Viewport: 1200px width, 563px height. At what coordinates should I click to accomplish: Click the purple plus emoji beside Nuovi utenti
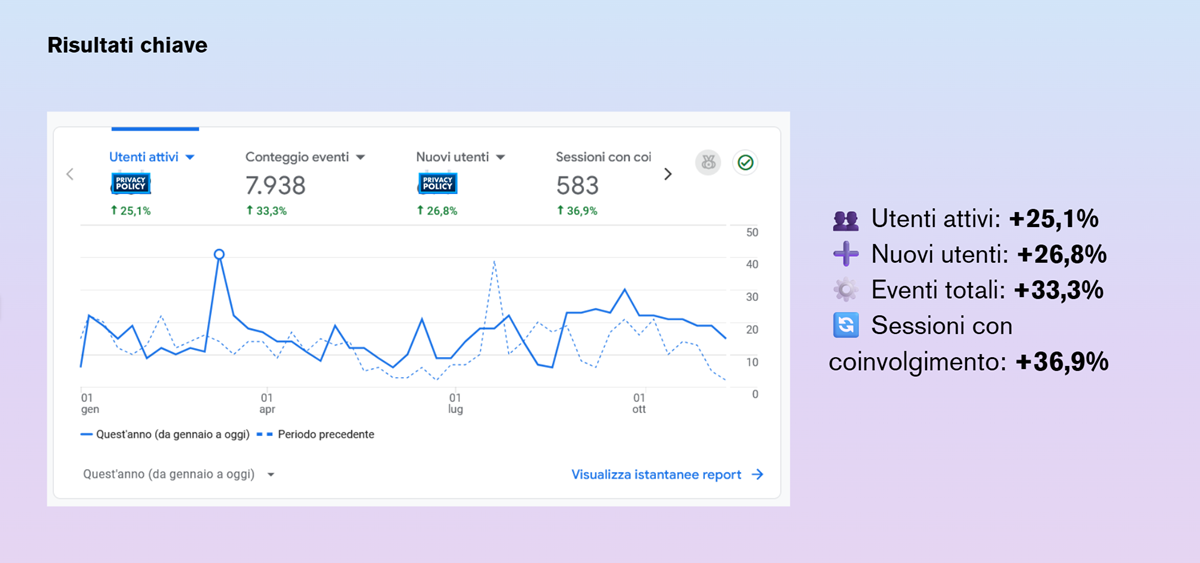click(846, 254)
